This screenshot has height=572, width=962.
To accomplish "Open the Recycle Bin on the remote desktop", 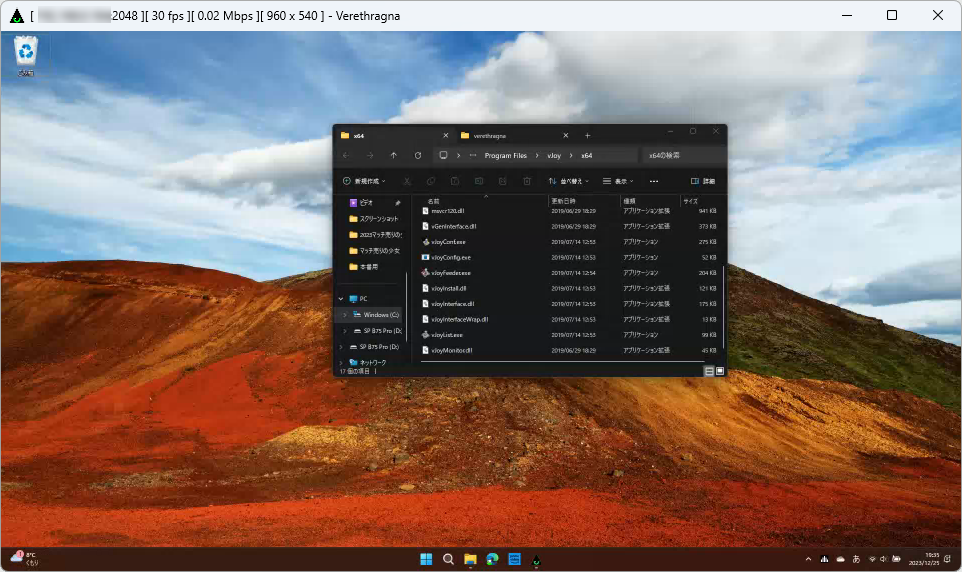I will coord(26,56).
